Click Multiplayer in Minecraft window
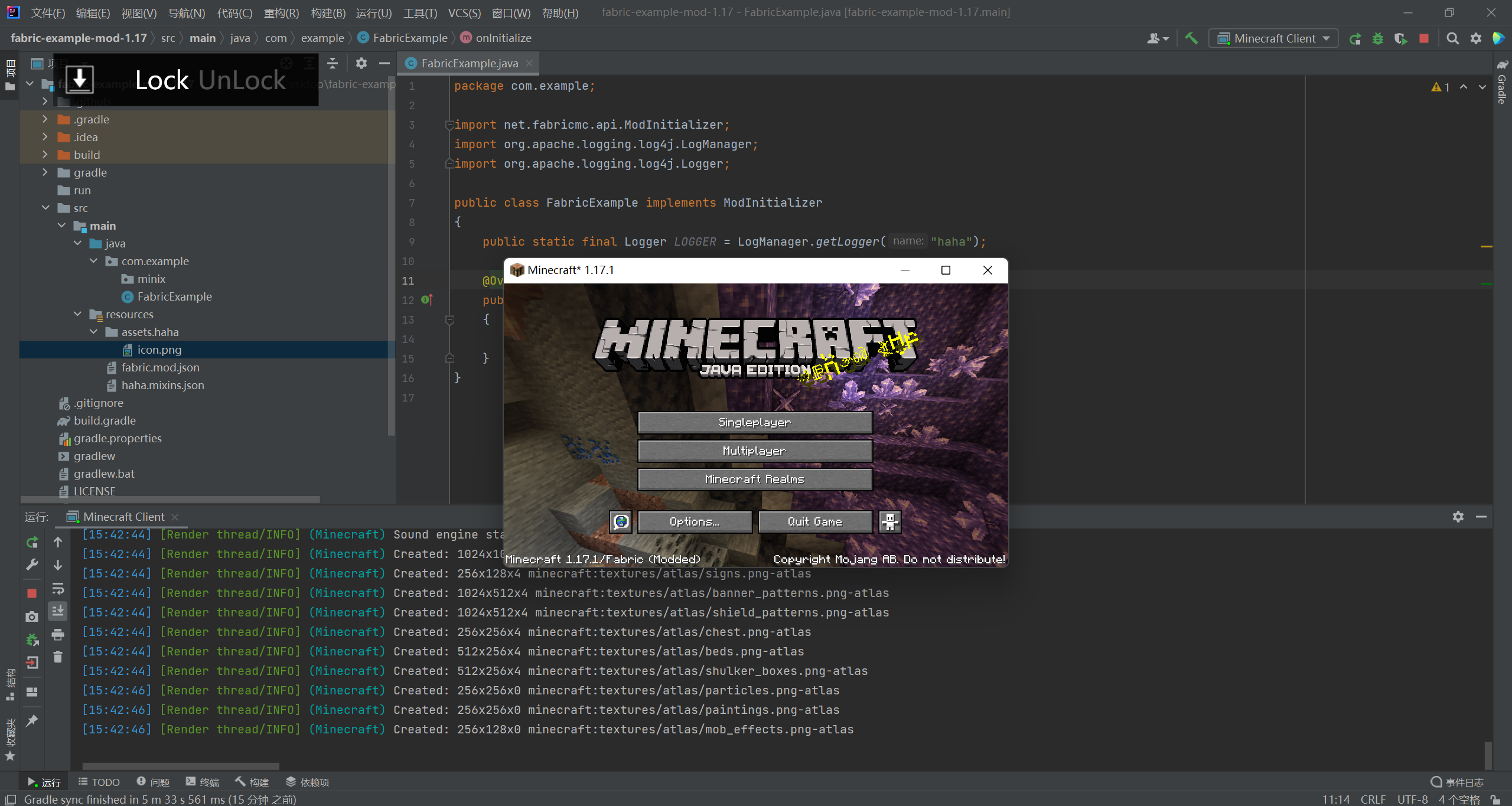Screen dimensions: 1512x806 click(x=755, y=451)
